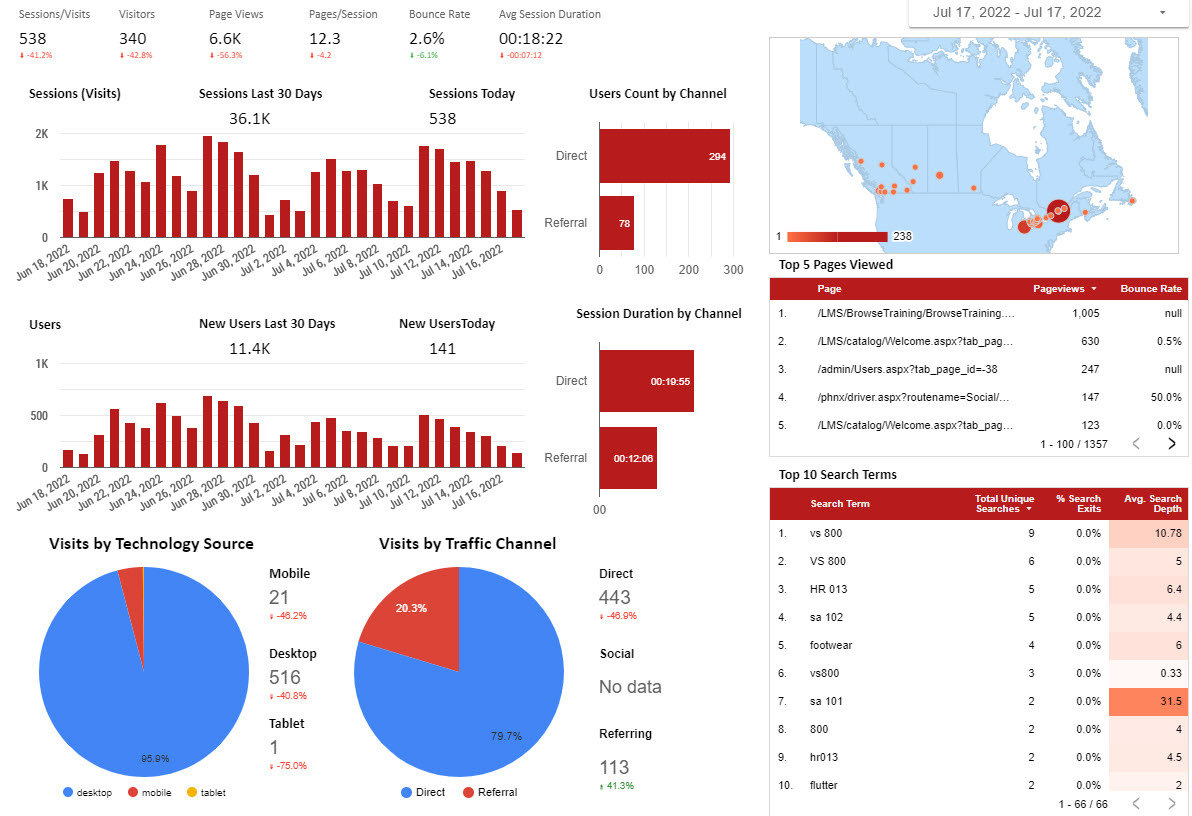Go to previous page of Top 5 Pages table
This screenshot has width=1192, height=816.
tap(1135, 443)
